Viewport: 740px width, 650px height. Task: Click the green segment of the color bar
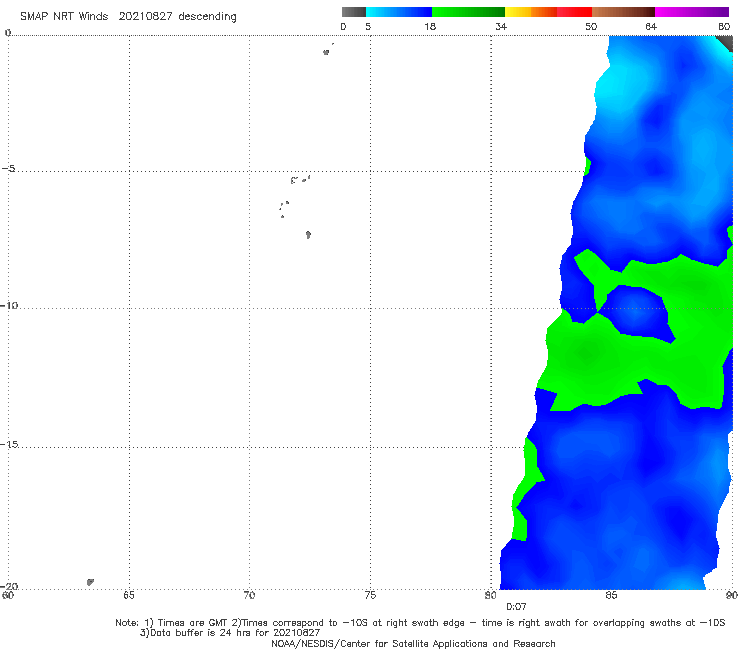pos(468,12)
